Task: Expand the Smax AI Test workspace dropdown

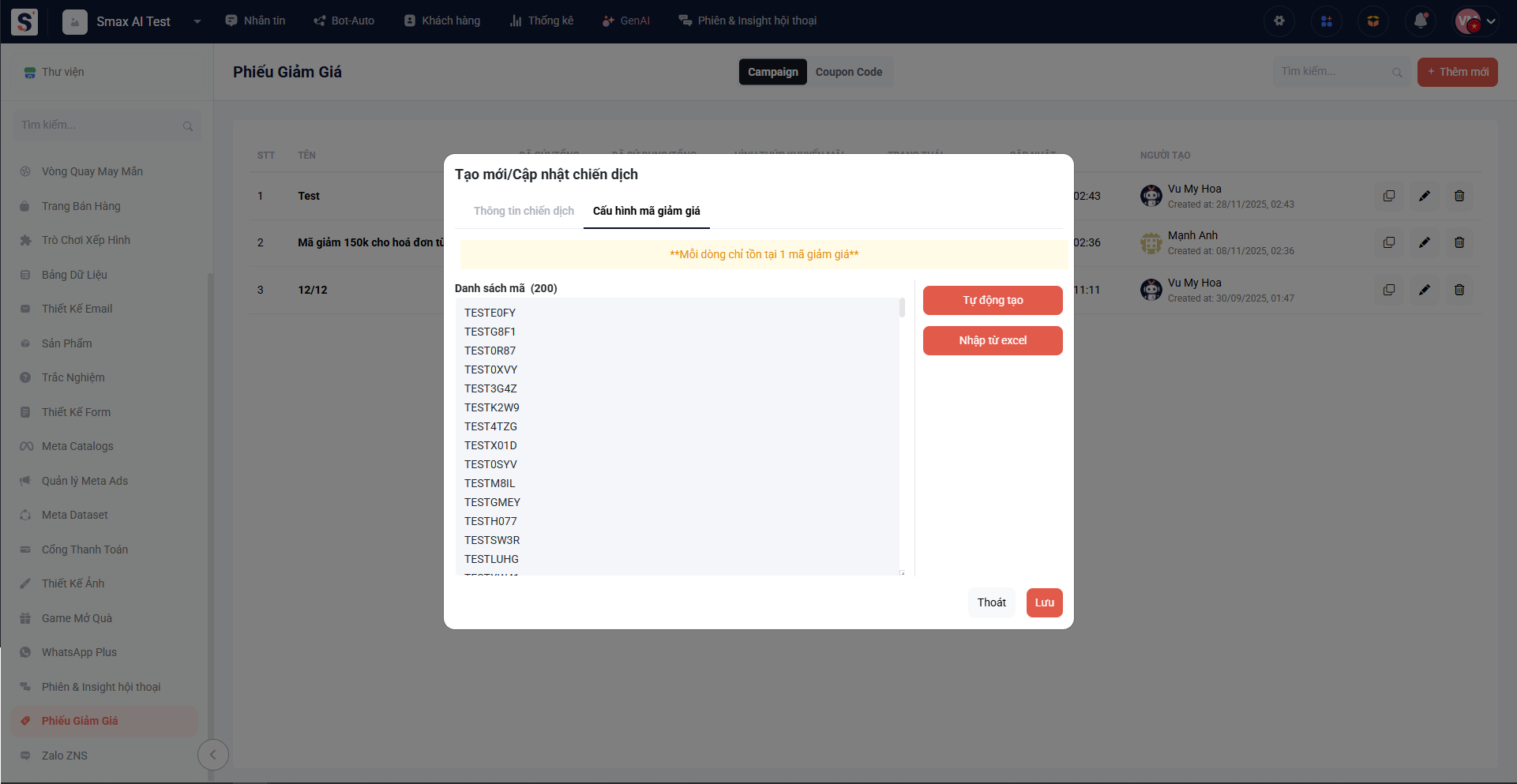Action: 197,21
